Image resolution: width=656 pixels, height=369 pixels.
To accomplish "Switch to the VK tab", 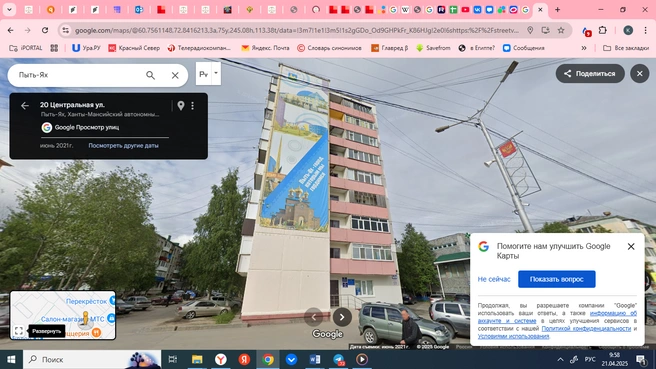I will coord(477,10).
